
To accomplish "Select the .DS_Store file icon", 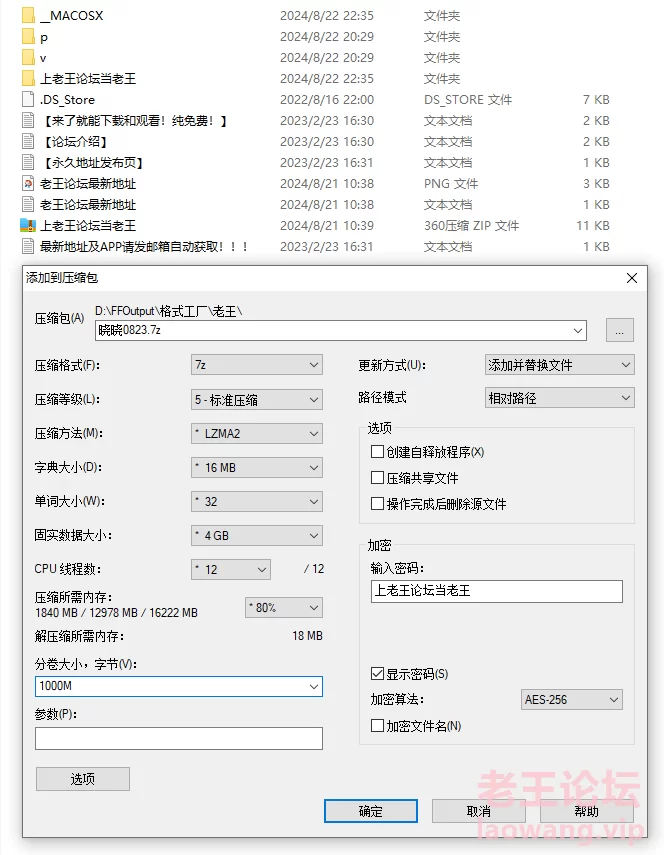I will click(x=28, y=99).
